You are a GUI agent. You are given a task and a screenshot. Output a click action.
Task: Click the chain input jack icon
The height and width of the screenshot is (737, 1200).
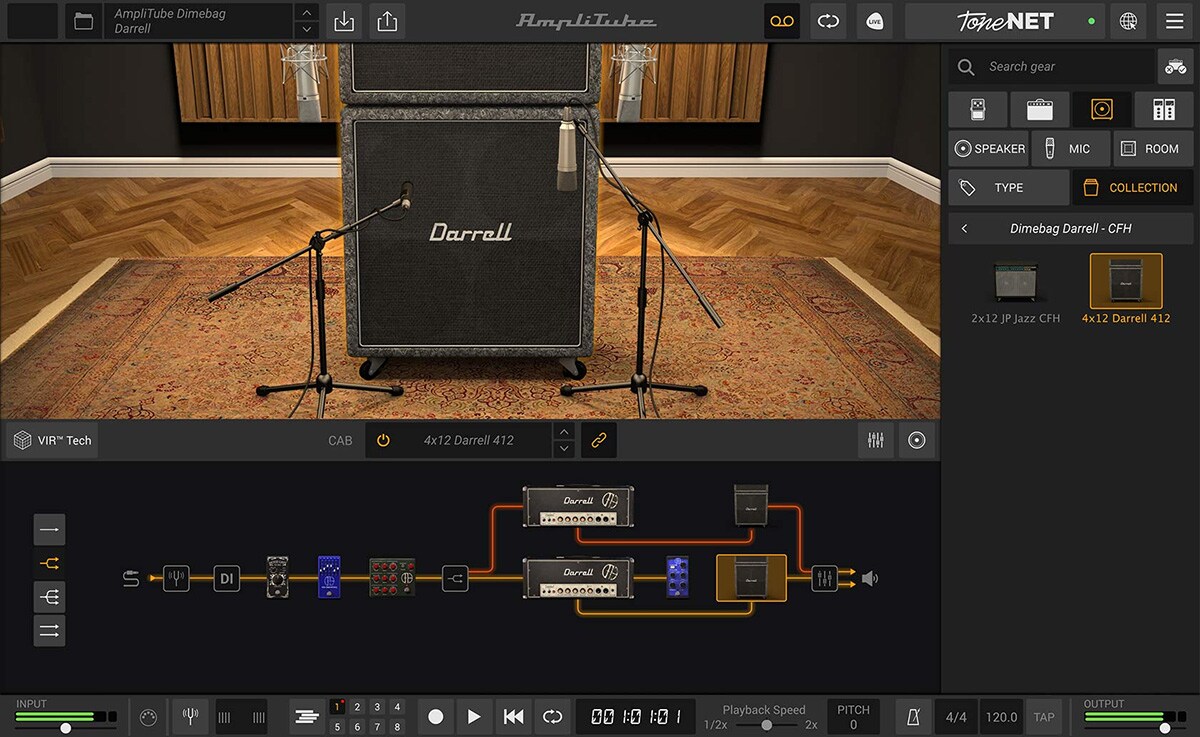(131, 578)
